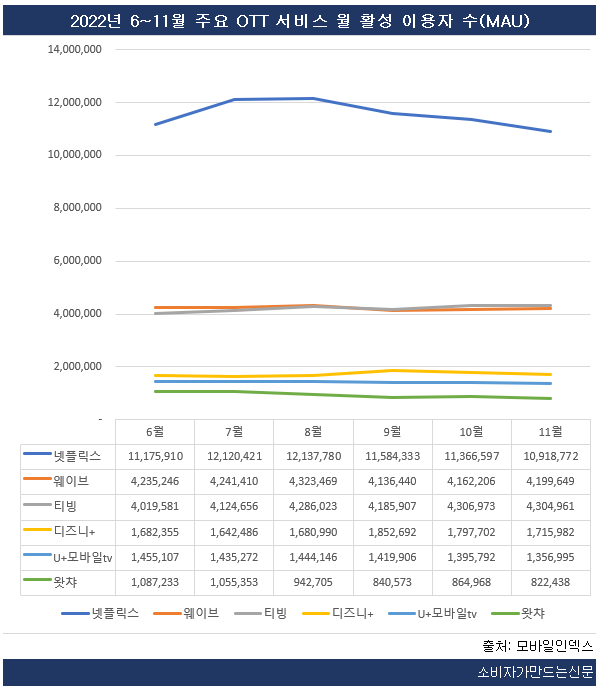Click the gray 티빙 legend line swatch
The height and width of the screenshot is (689, 600).
pos(248,613)
